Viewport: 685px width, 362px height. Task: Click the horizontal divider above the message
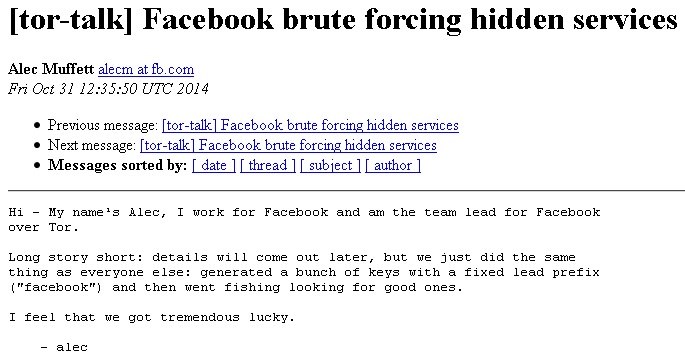tap(346, 191)
